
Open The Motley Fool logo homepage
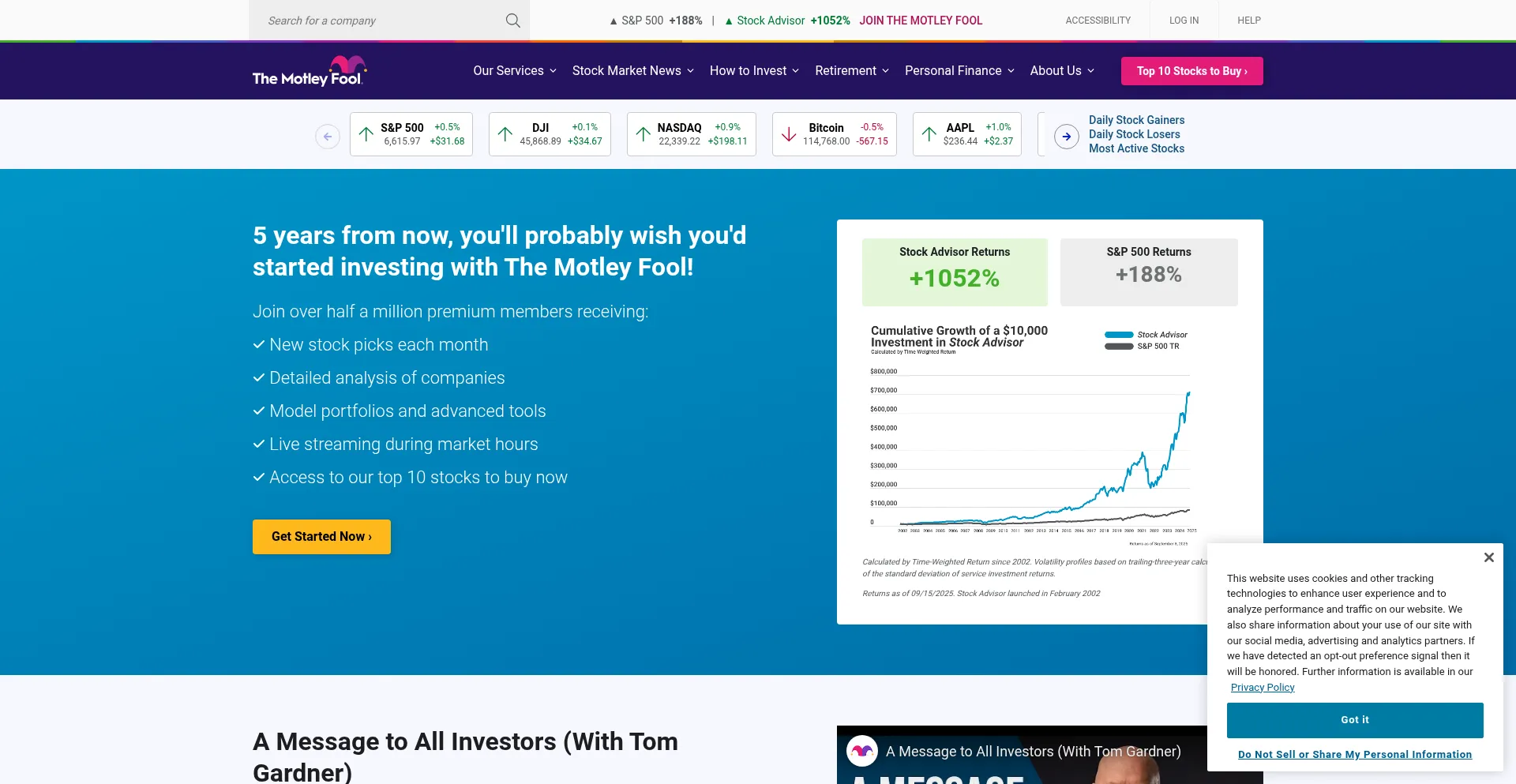click(x=310, y=70)
